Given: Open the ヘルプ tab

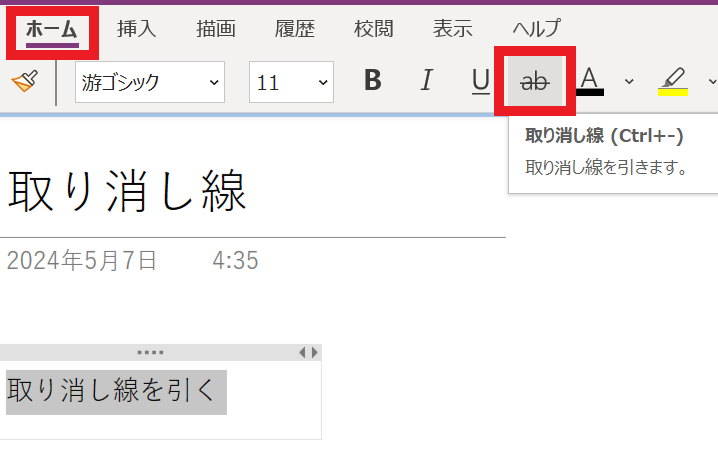Looking at the screenshot, I should (536, 29).
